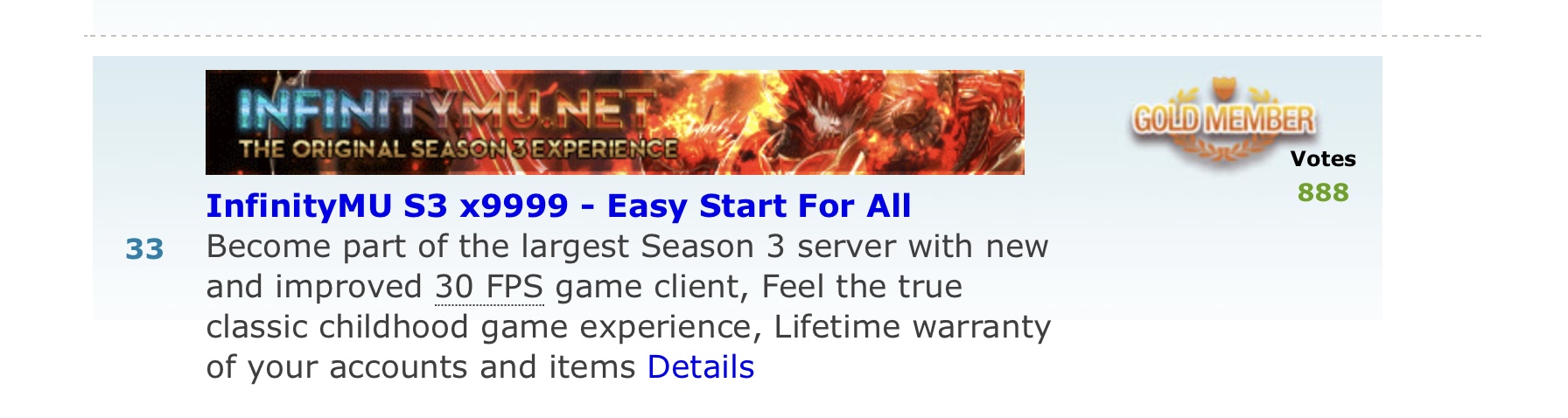Click the words Easy Start For All
Viewport: 1568px width, 418px height.
click(x=759, y=206)
